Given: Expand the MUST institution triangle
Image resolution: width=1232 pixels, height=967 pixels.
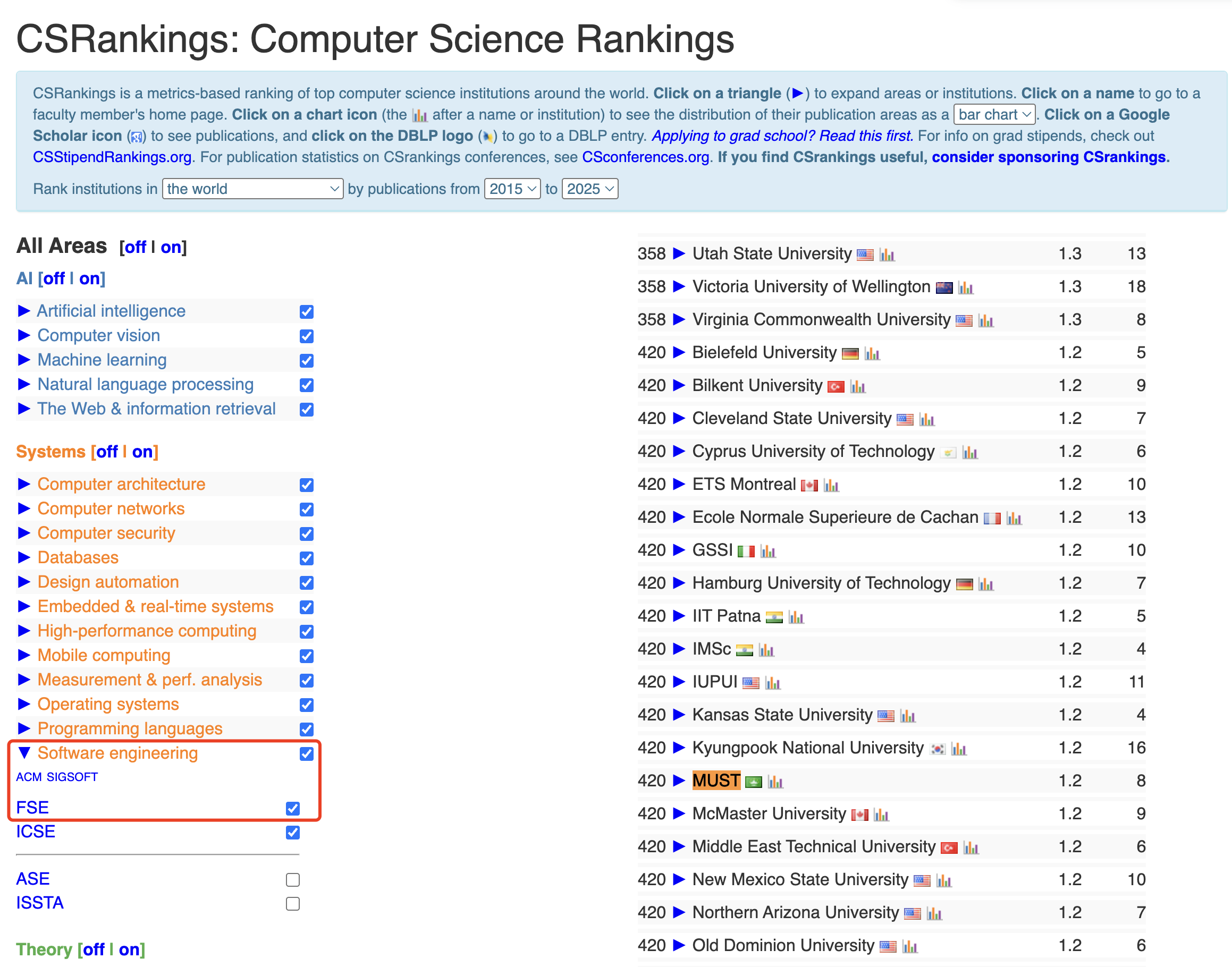Looking at the screenshot, I should pos(679,781).
